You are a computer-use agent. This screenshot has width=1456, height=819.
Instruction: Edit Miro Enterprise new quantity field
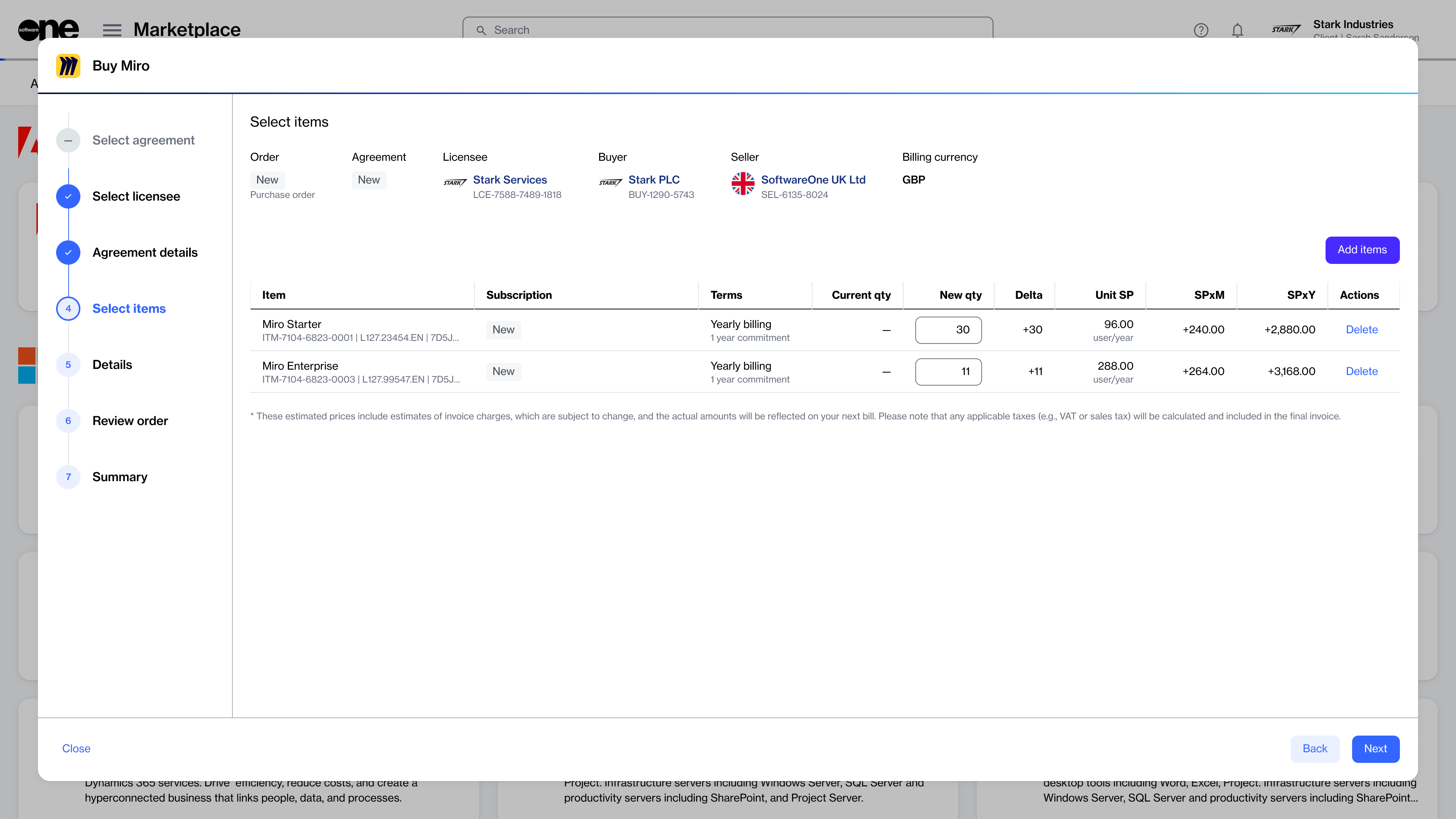point(948,372)
